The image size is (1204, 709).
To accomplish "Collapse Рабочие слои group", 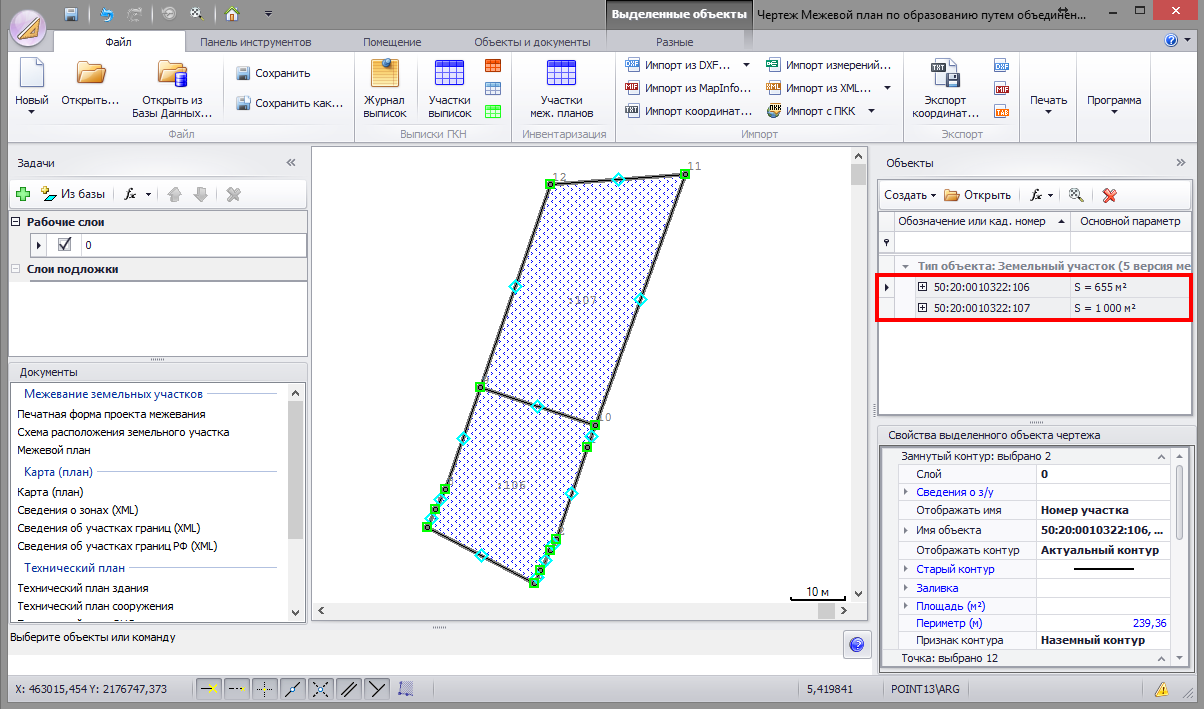I will pos(16,222).
